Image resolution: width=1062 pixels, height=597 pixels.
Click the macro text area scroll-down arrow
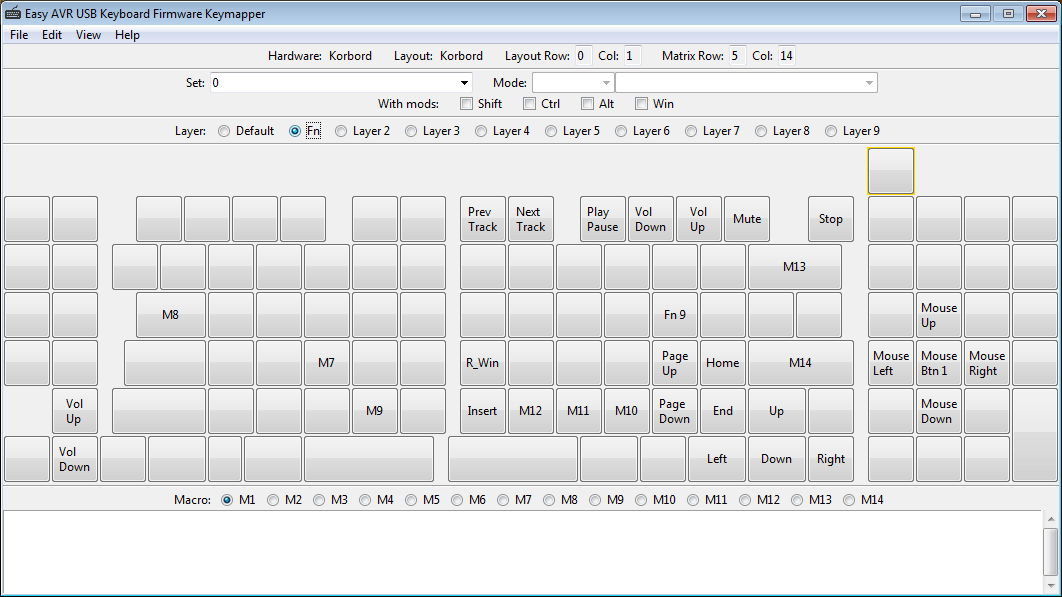pos(1051,586)
